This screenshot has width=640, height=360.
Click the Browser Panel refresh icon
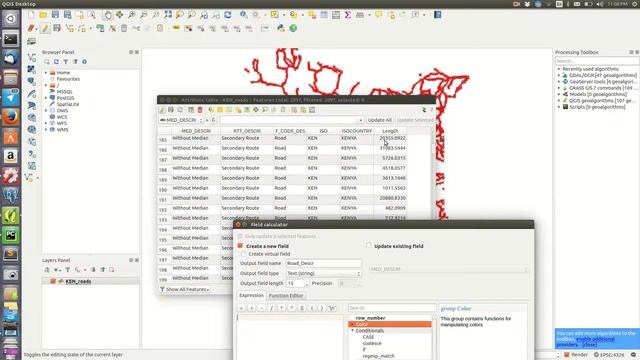tap(56, 62)
